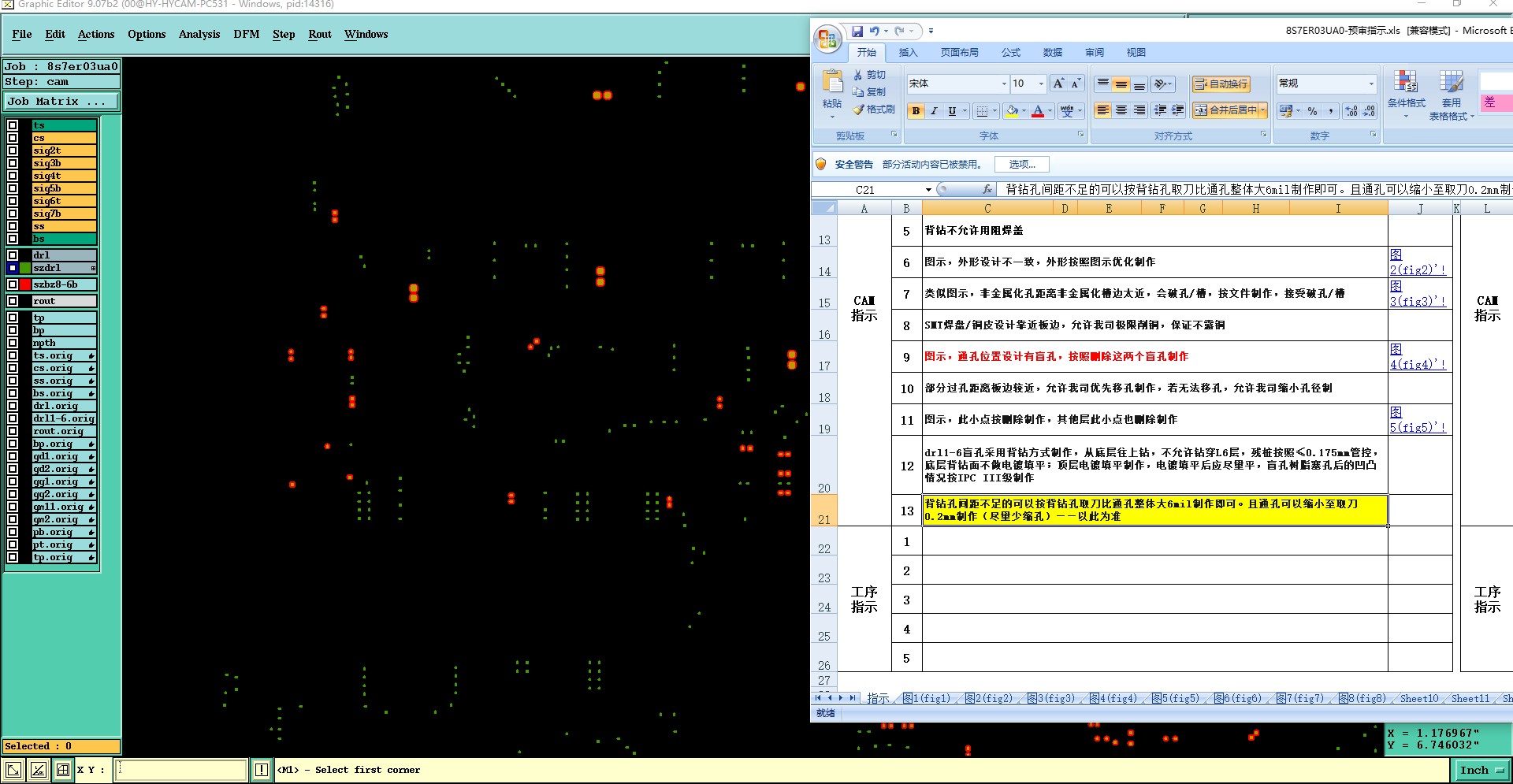This screenshot has height=784, width=1513.
Task: Toggle the drl layer checkbox
Action: 13,255
